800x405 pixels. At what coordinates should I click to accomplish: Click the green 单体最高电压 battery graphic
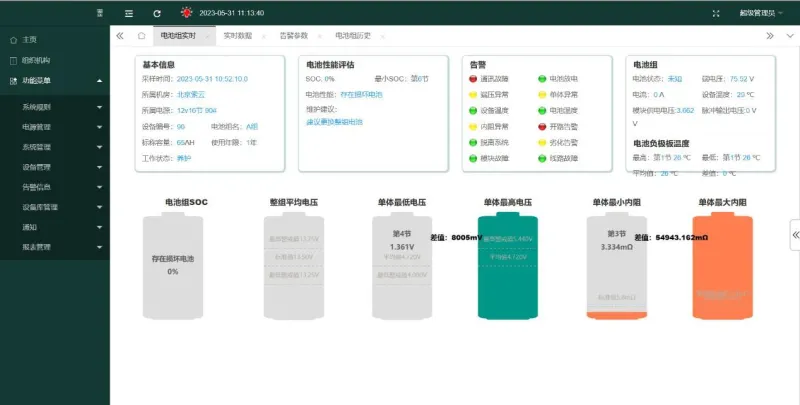508,266
